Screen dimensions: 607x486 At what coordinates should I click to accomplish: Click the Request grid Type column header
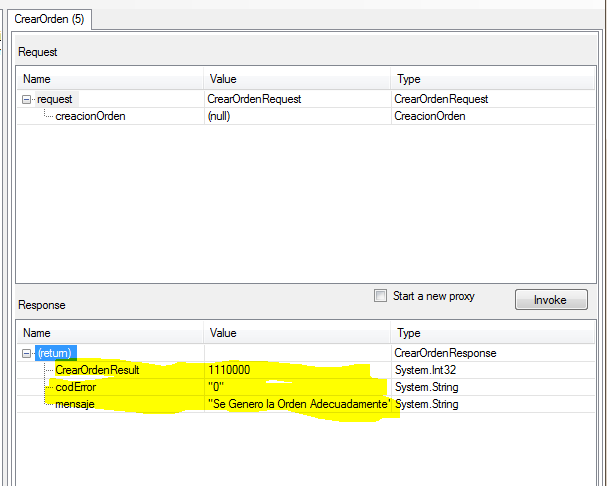(x=493, y=79)
